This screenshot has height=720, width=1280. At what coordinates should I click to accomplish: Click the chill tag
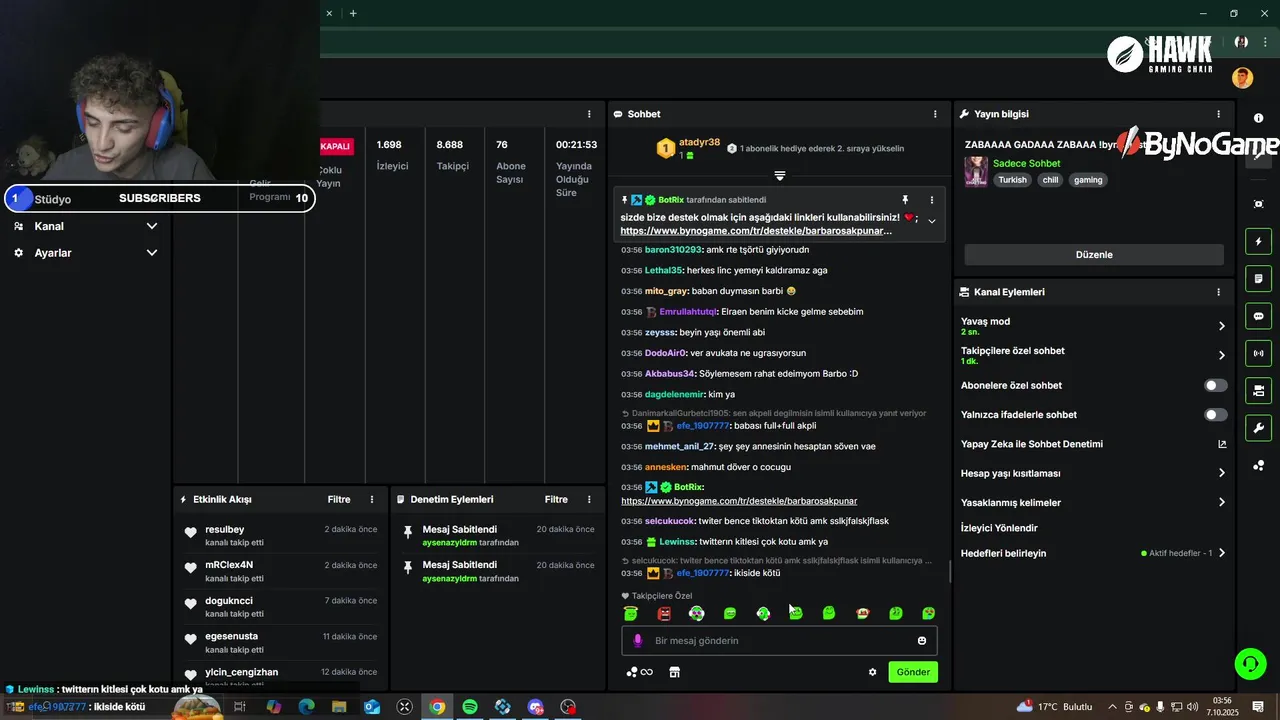tap(1050, 180)
